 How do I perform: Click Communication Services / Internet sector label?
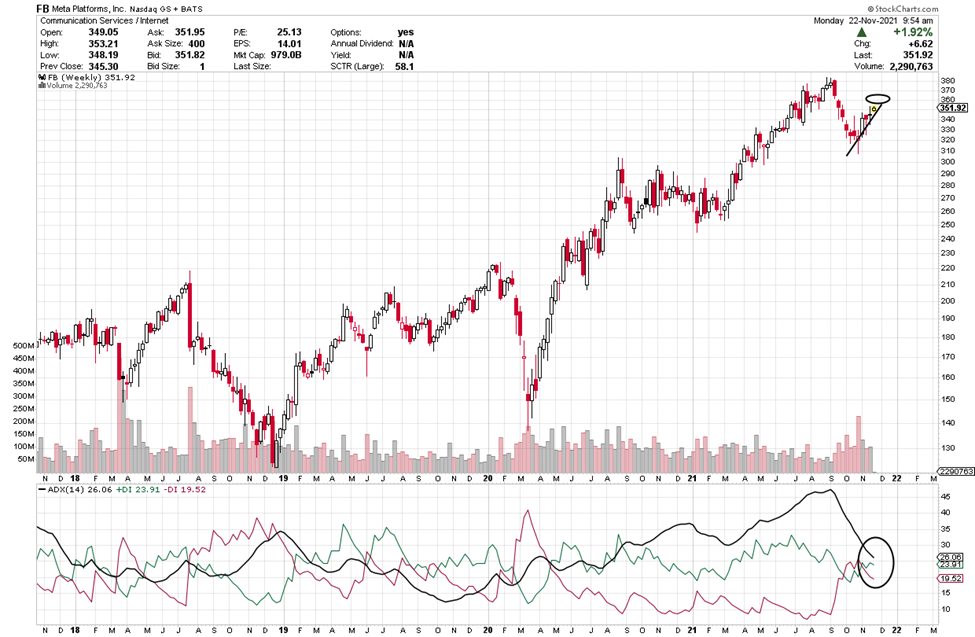coord(104,21)
